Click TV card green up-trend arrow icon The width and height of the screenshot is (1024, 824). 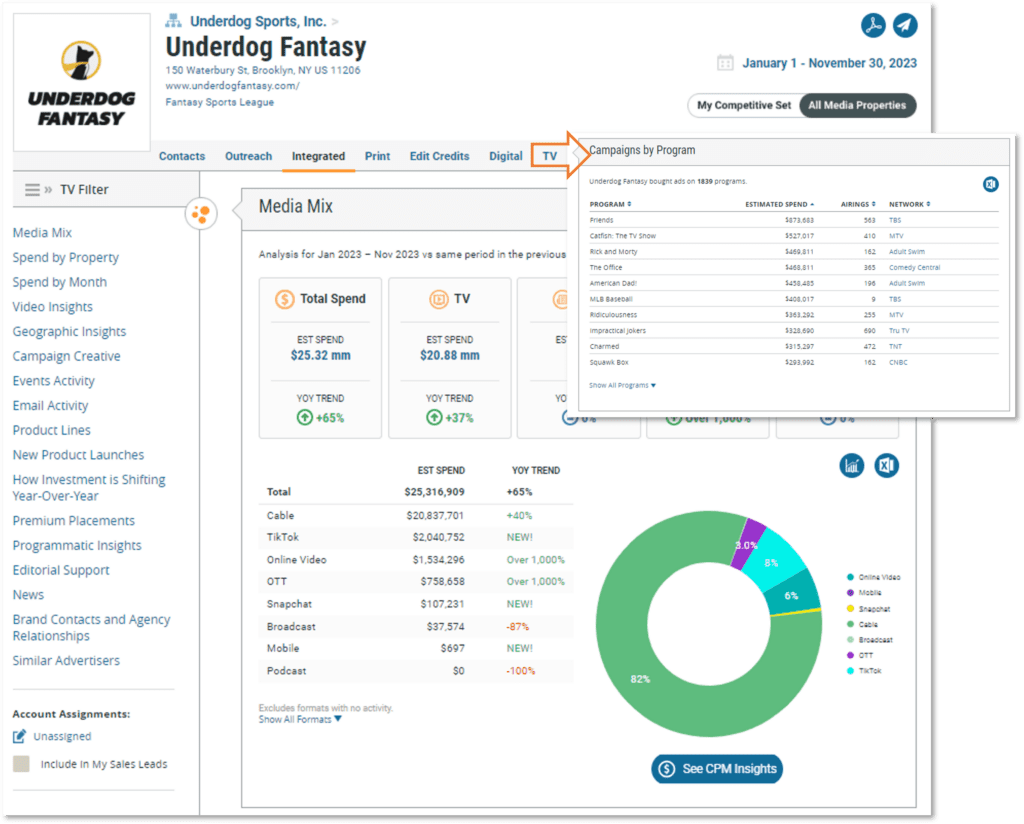coord(434,417)
